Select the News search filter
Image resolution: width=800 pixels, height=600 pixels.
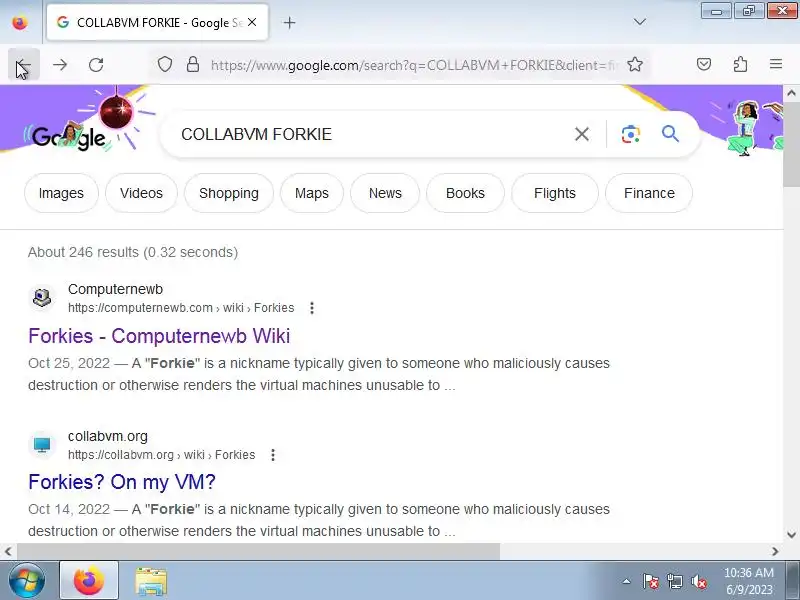tap(385, 193)
